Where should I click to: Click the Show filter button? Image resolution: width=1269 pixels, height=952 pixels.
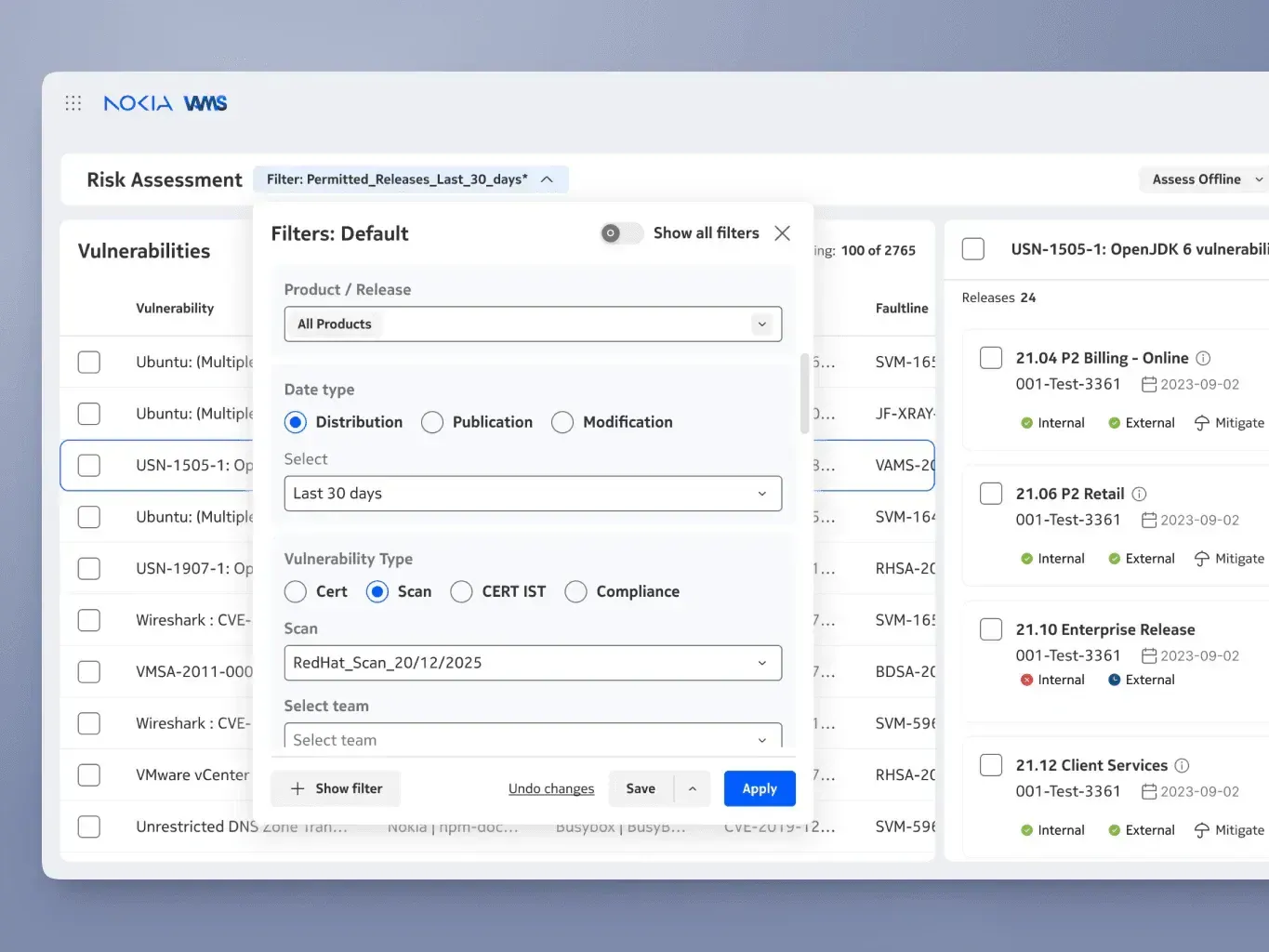(336, 788)
